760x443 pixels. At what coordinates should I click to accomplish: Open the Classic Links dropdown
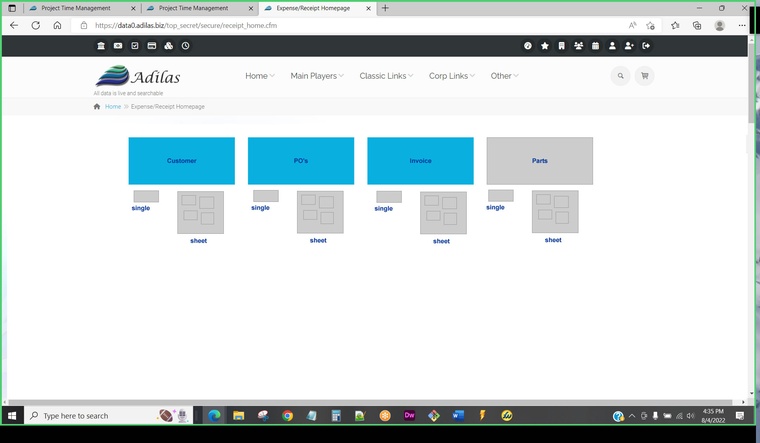pyautogui.click(x=386, y=76)
